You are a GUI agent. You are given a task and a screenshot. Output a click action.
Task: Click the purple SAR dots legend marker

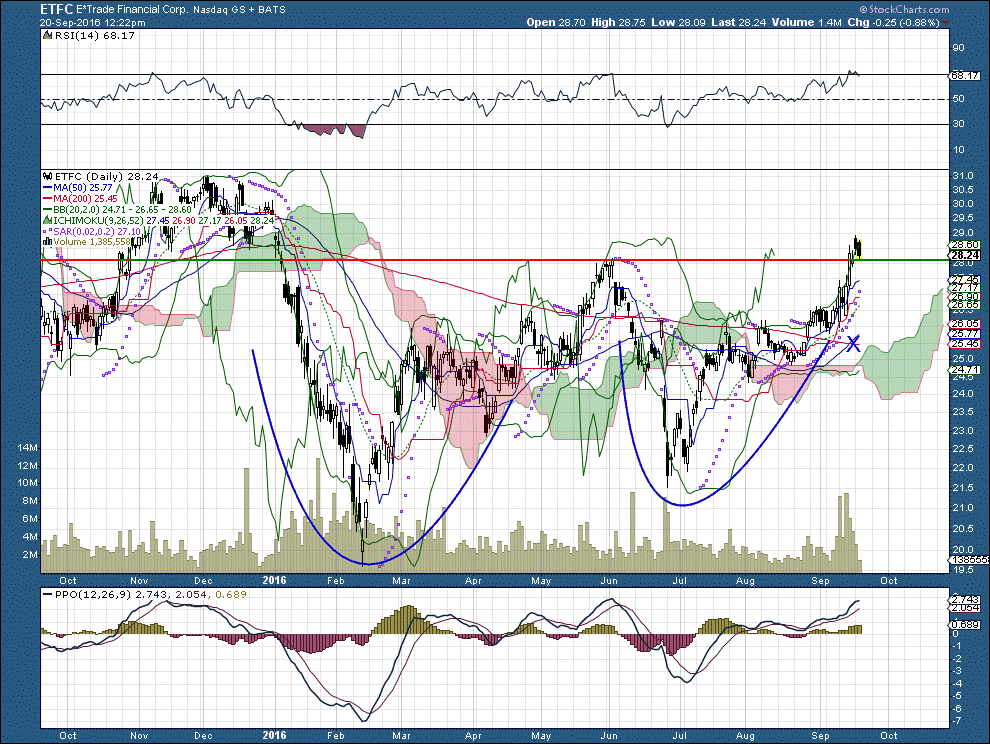47,231
